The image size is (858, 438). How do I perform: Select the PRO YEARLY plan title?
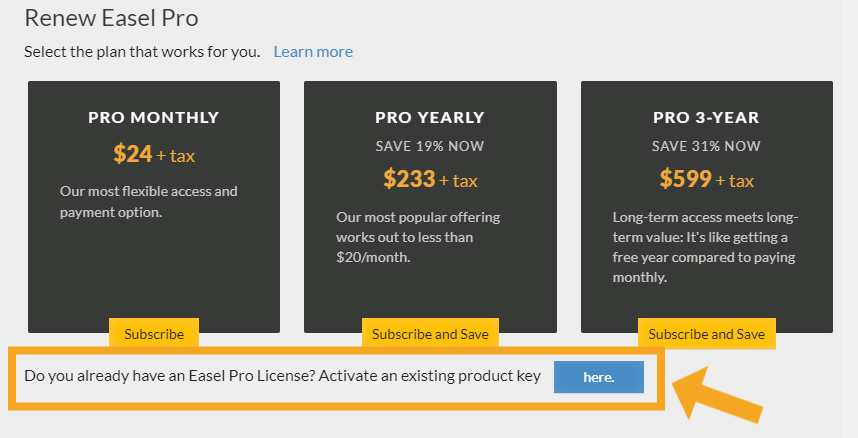(x=430, y=118)
